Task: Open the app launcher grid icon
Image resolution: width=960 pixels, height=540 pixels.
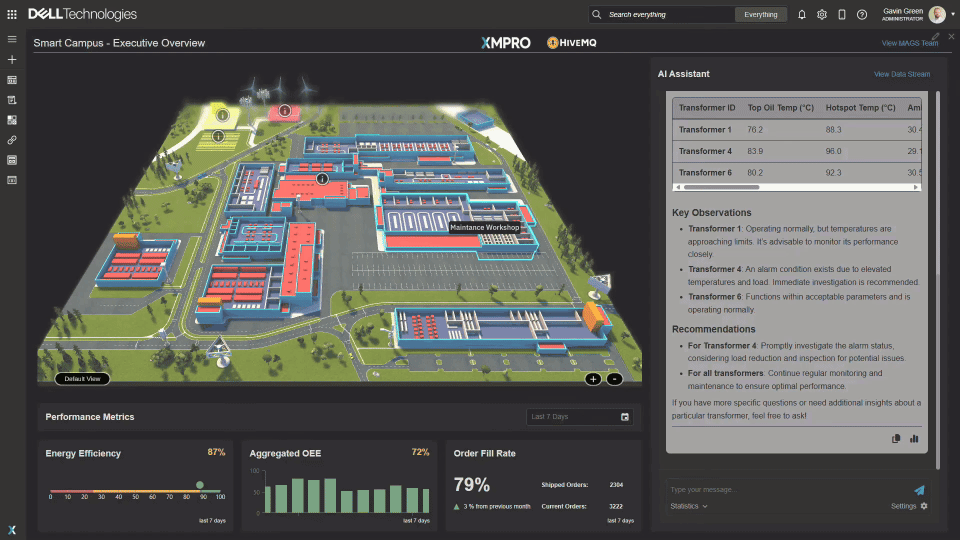Action: tap(12, 15)
